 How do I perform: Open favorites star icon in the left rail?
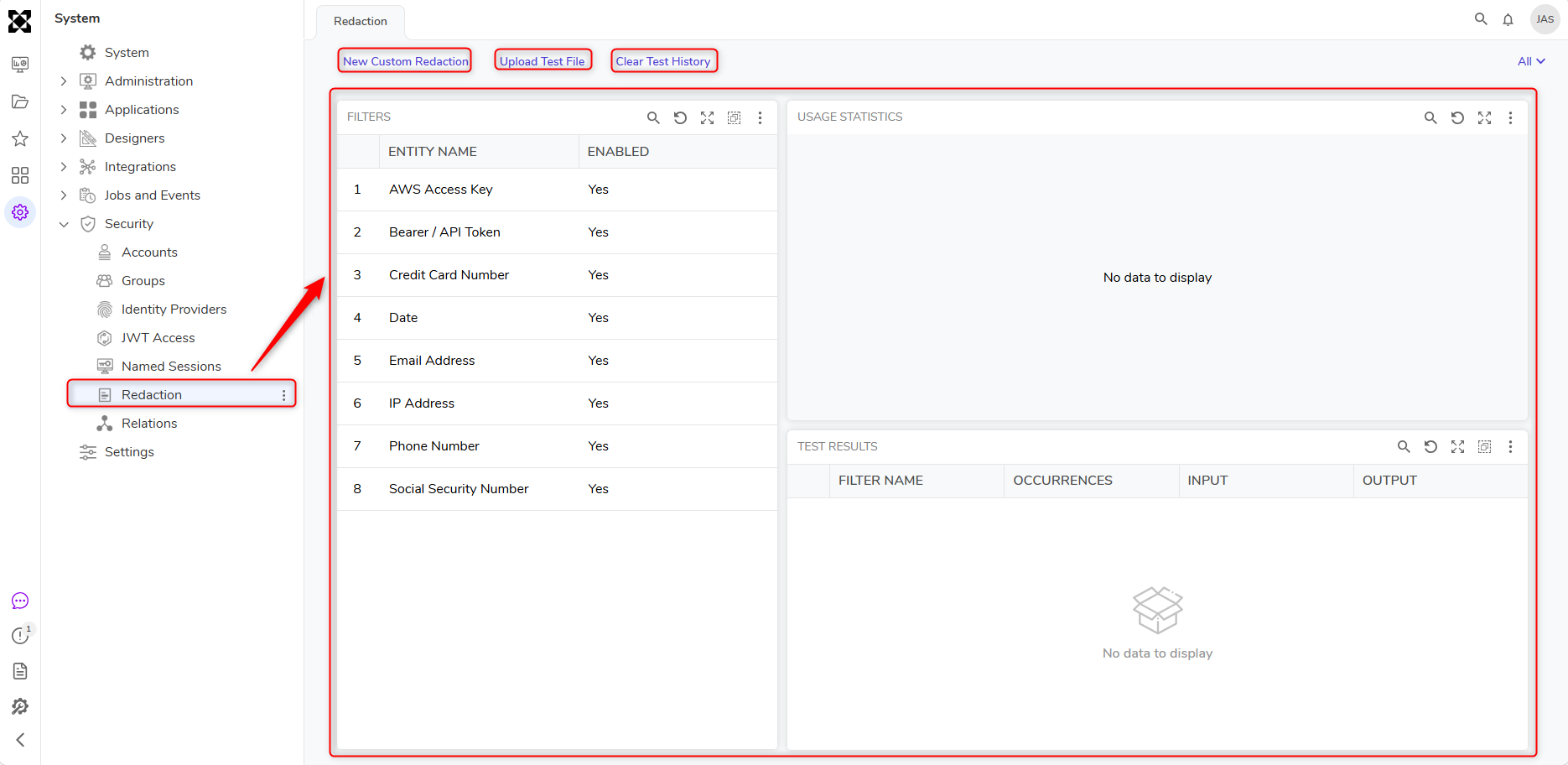pyautogui.click(x=20, y=138)
